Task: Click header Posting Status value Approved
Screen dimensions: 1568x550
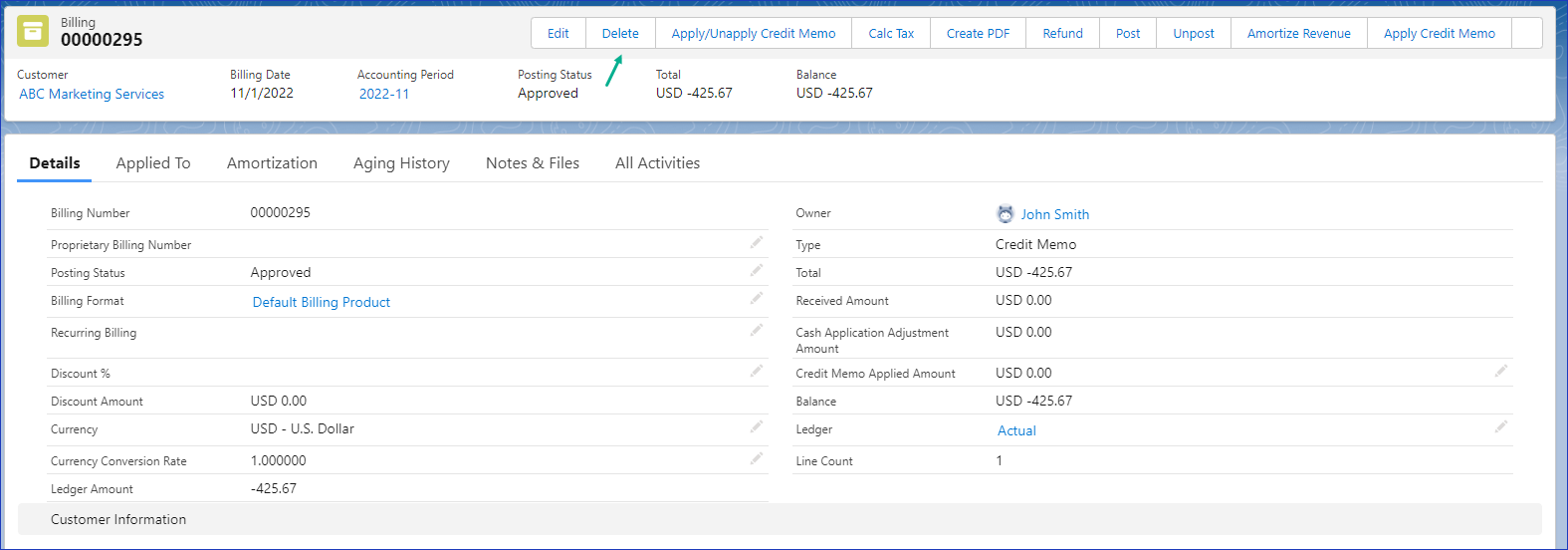Action: 548,93
